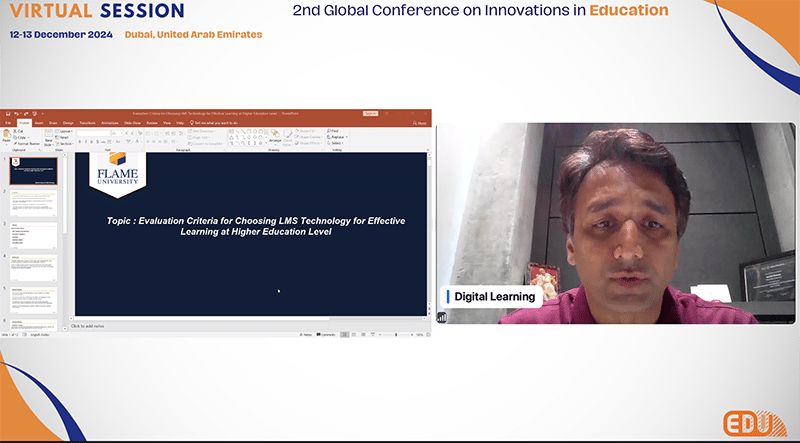The width and height of the screenshot is (800, 443).
Task: Select slide 2 thumbnail in the slide panel
Action: (x=34, y=203)
